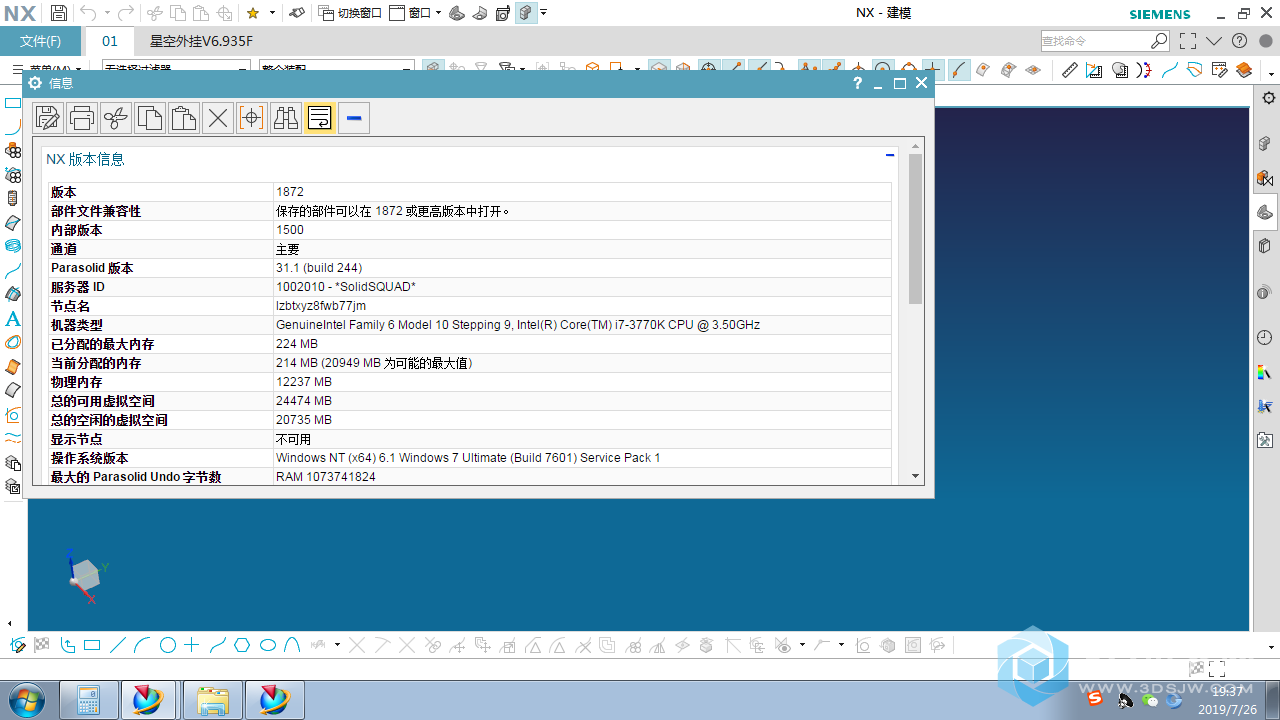Click the X clear icon in 信息 toolbar
1280x720 pixels.
pyautogui.click(x=218, y=118)
